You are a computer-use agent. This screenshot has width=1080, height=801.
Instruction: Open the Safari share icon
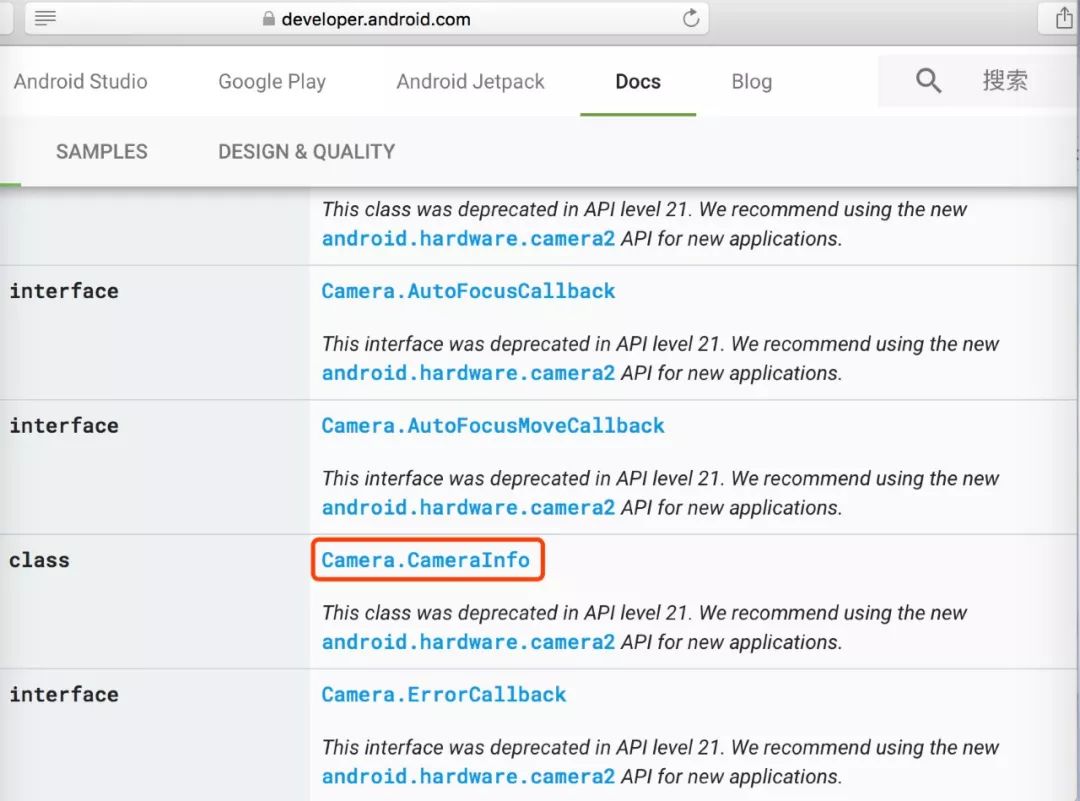(1063, 18)
